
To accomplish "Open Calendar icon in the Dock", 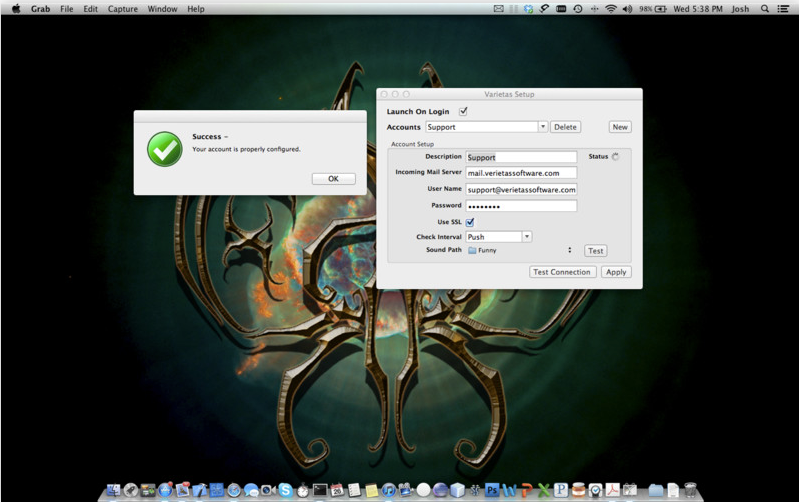I will pyautogui.click(x=337, y=490).
